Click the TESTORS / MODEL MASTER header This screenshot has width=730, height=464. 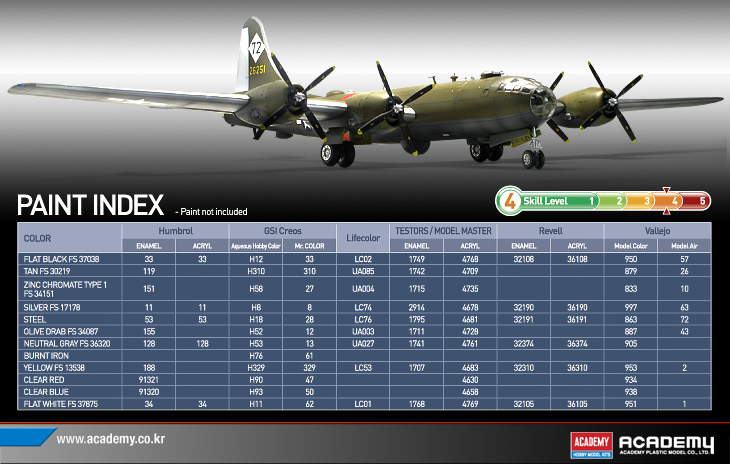click(443, 231)
